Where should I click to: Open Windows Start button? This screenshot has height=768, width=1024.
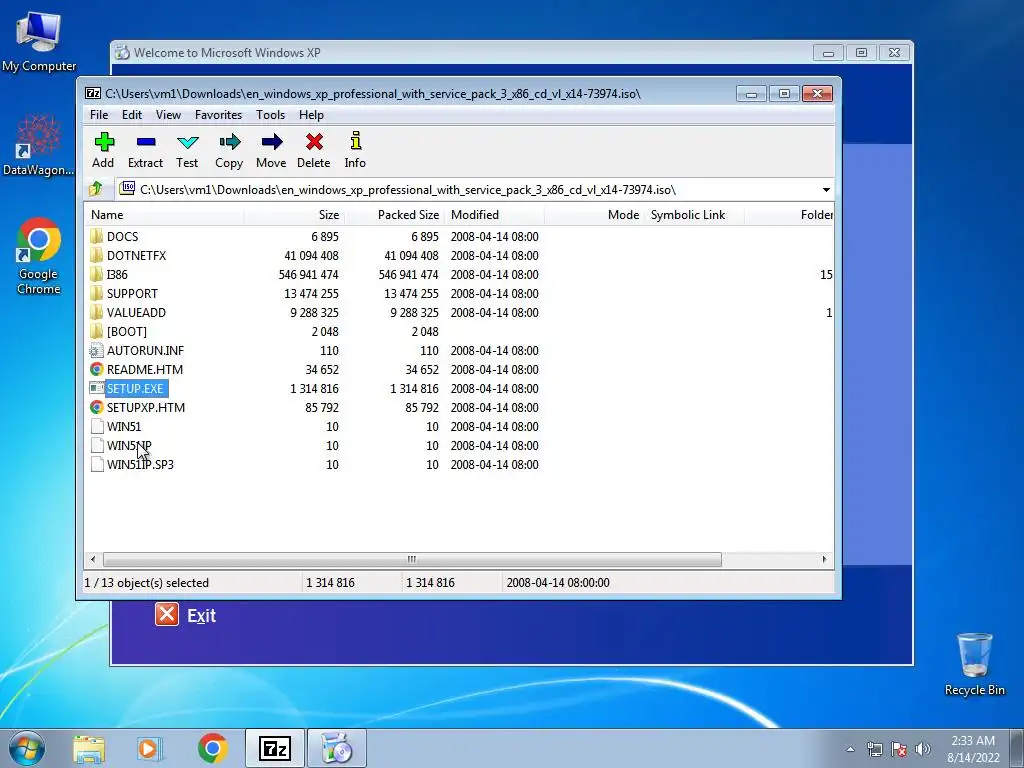pyautogui.click(x=27, y=748)
